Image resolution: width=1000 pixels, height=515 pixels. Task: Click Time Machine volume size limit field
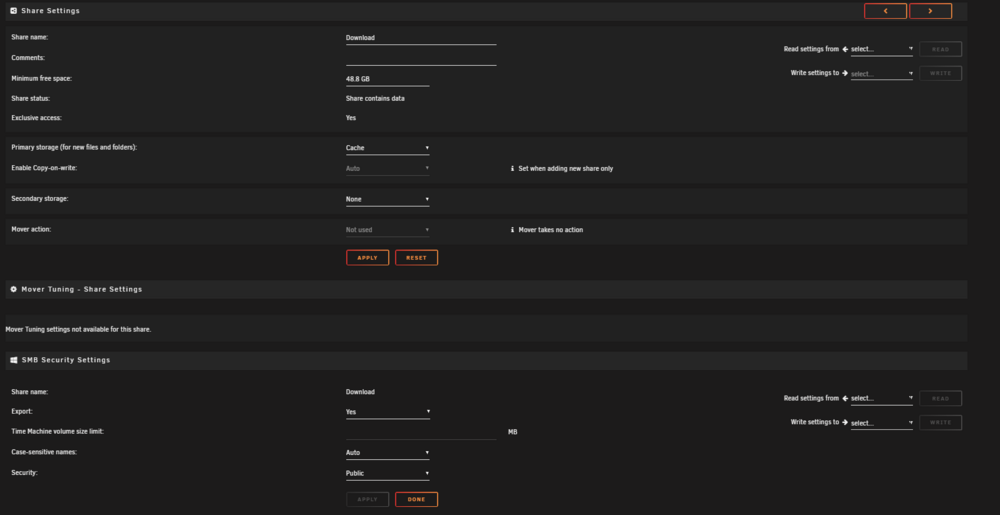click(421, 432)
